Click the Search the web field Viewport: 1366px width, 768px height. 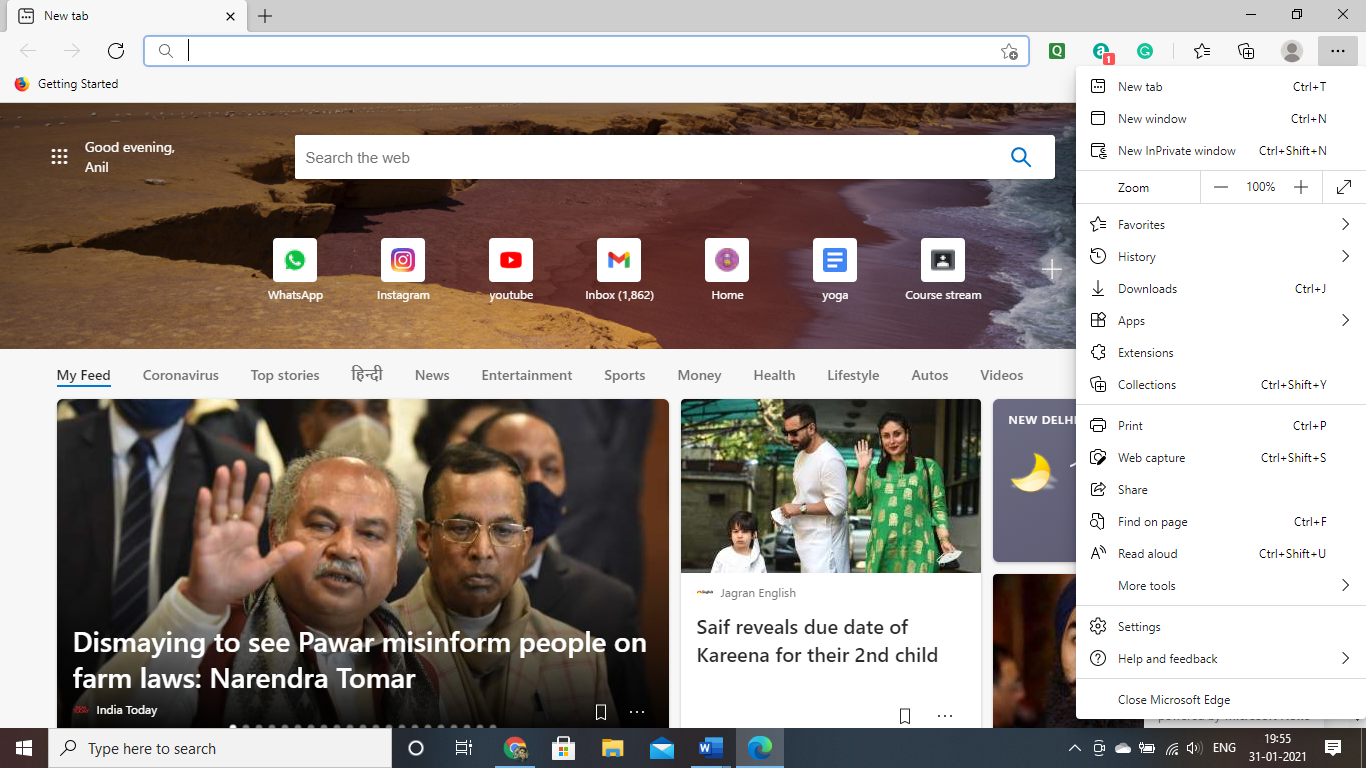[x=650, y=158]
